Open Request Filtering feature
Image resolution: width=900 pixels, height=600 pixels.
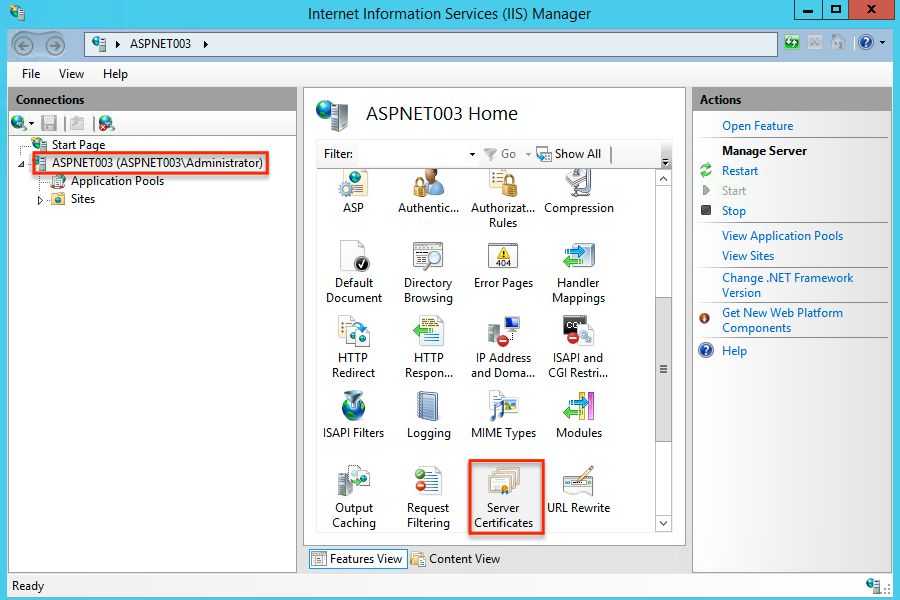pyautogui.click(x=428, y=497)
